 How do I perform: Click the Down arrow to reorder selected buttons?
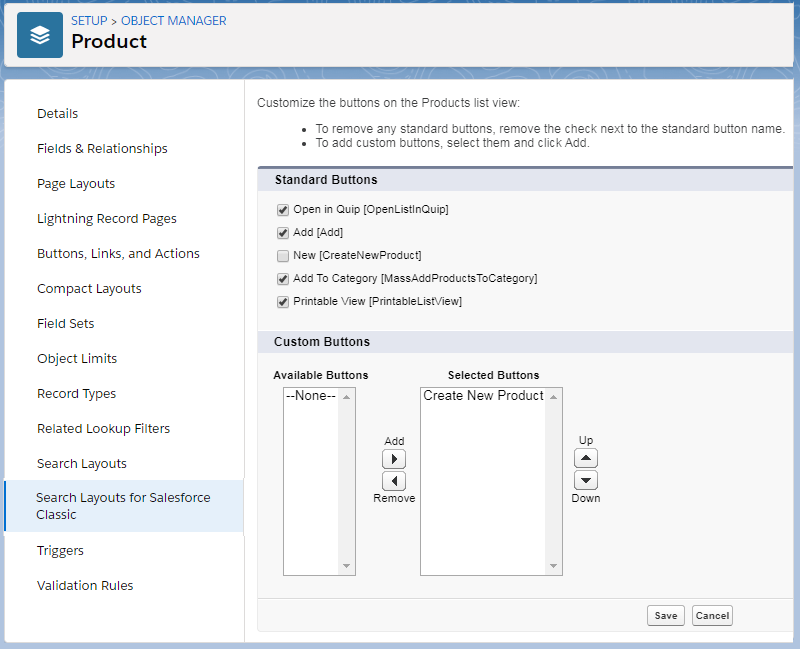[x=585, y=480]
